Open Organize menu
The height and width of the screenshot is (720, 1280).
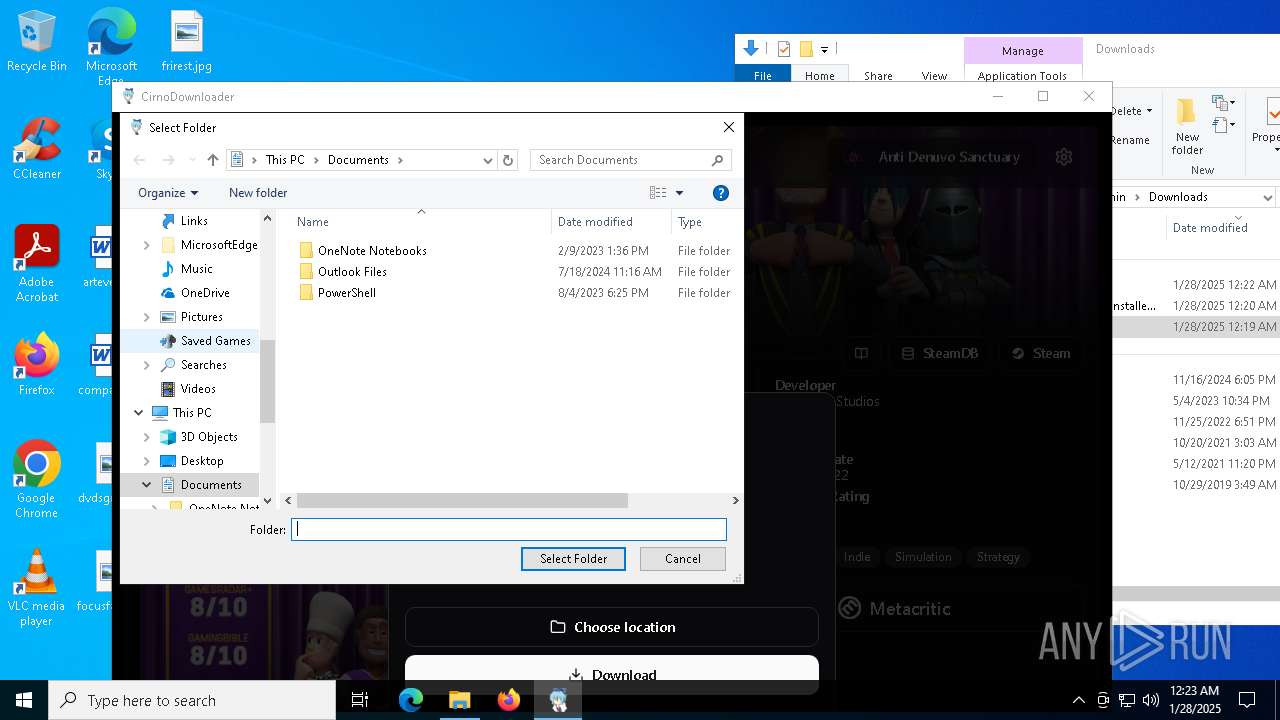(x=168, y=193)
